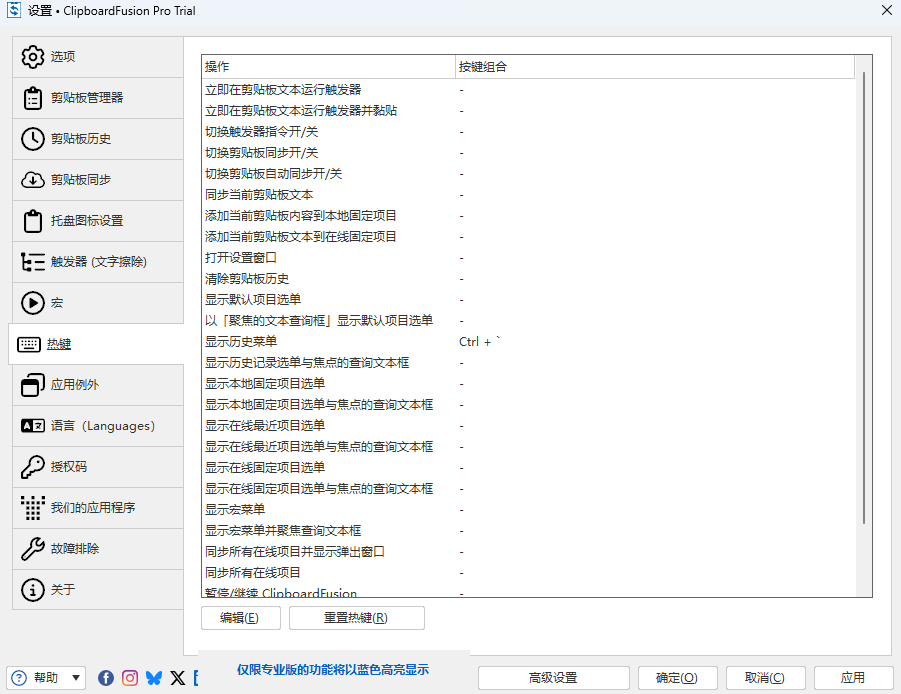Click the clipboard icon for 剪贴板管理器

[x=33, y=98]
